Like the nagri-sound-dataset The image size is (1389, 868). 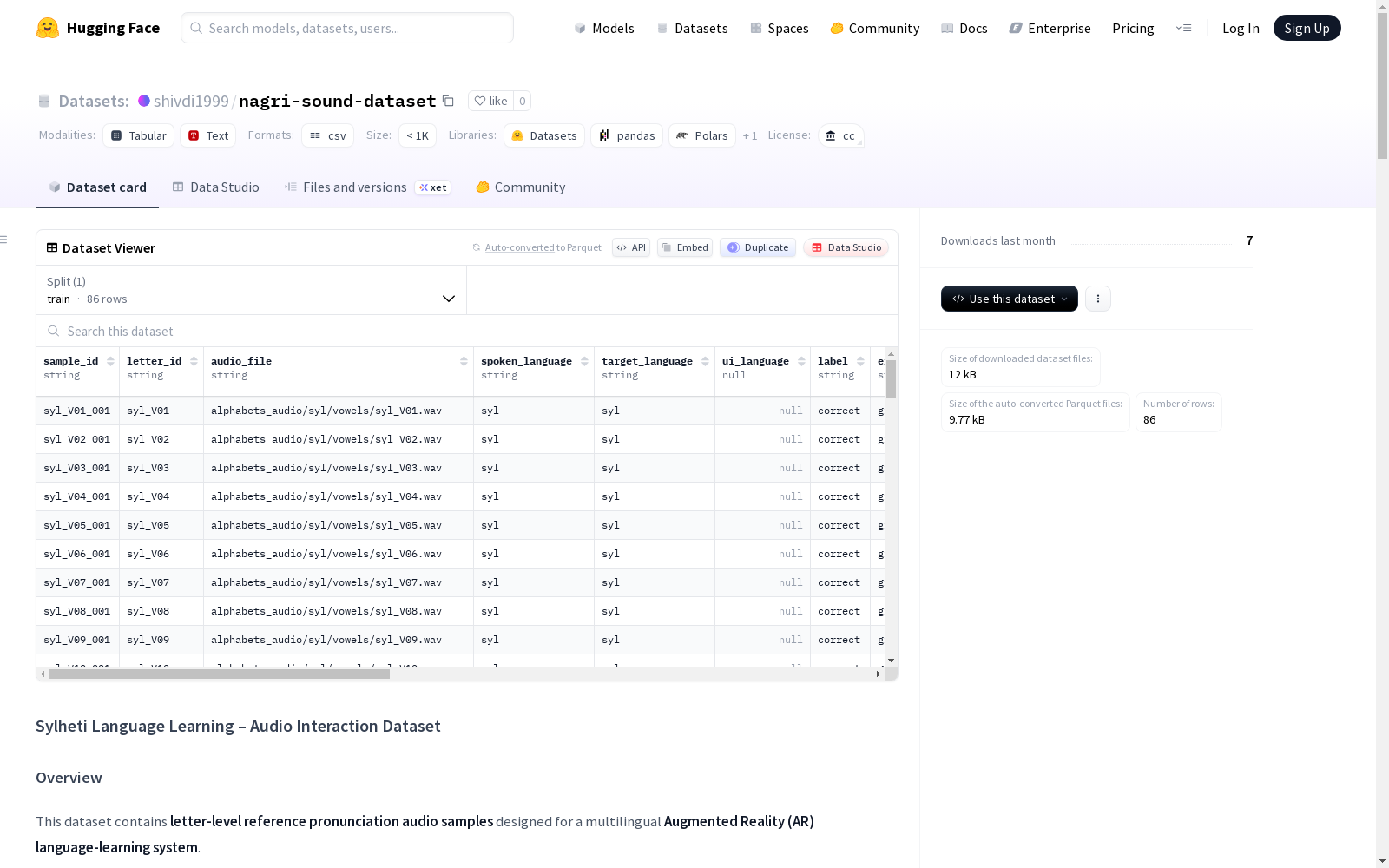(x=490, y=101)
